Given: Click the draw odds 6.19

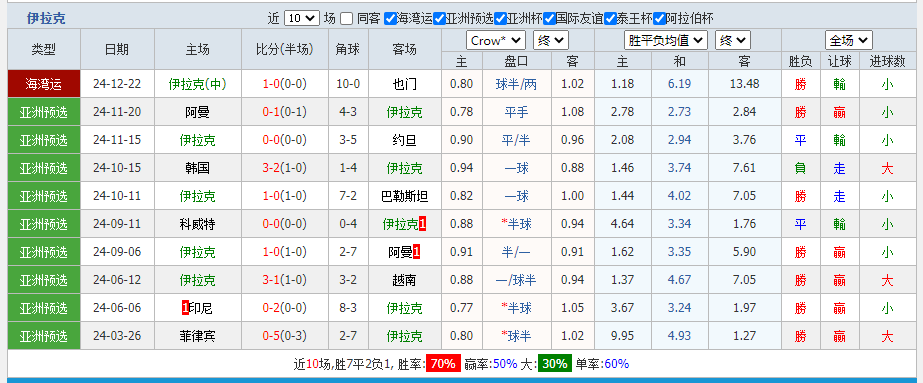Looking at the screenshot, I should pos(679,84).
